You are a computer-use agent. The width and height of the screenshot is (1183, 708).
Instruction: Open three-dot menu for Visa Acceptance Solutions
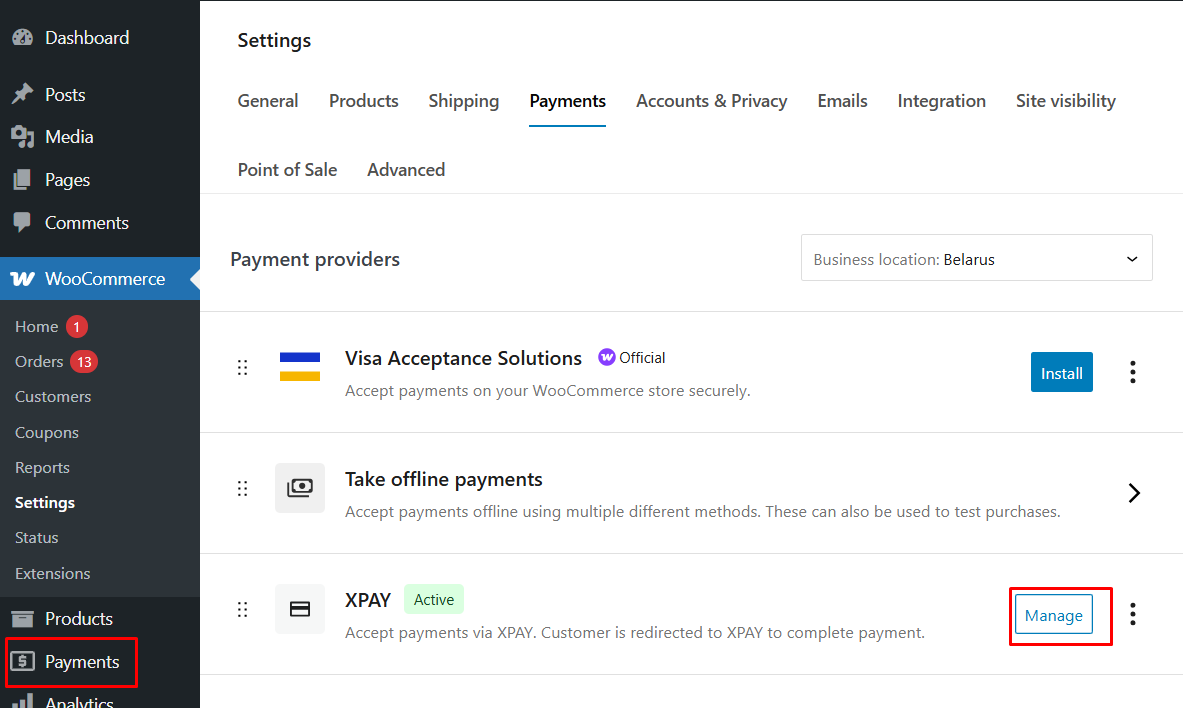[1132, 372]
